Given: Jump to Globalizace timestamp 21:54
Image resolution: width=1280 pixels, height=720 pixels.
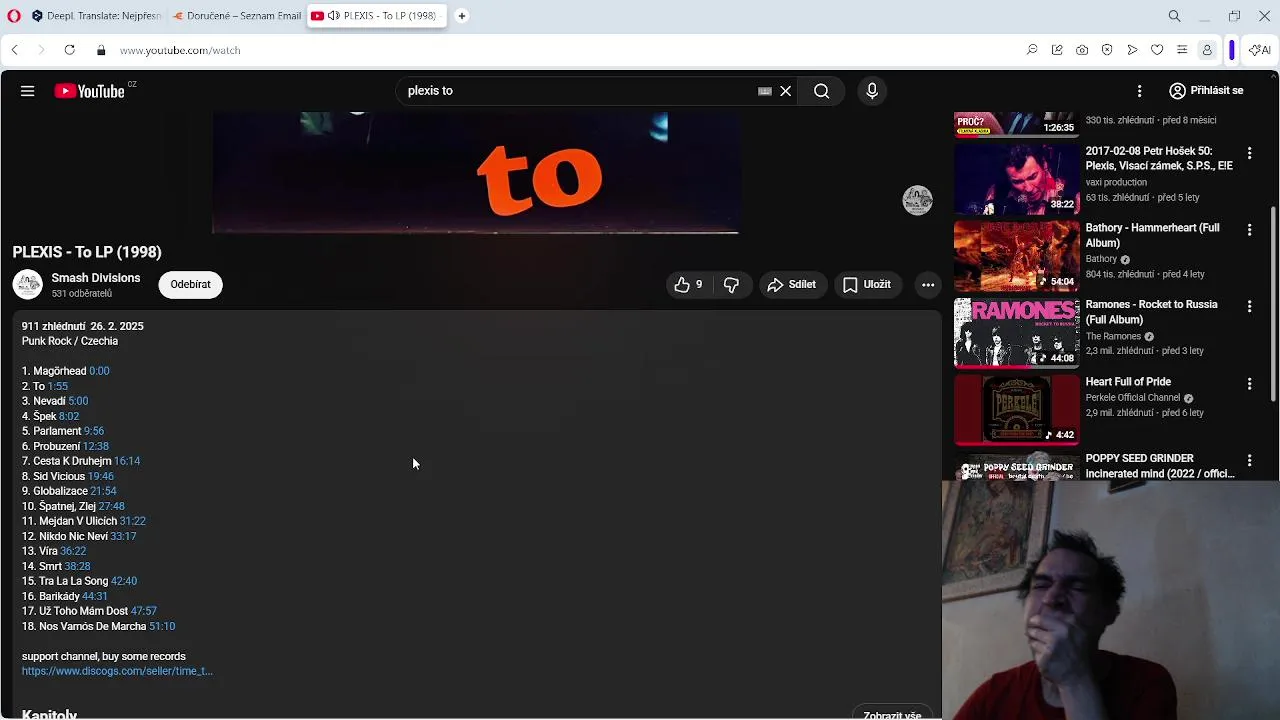Looking at the screenshot, I should point(103,491).
